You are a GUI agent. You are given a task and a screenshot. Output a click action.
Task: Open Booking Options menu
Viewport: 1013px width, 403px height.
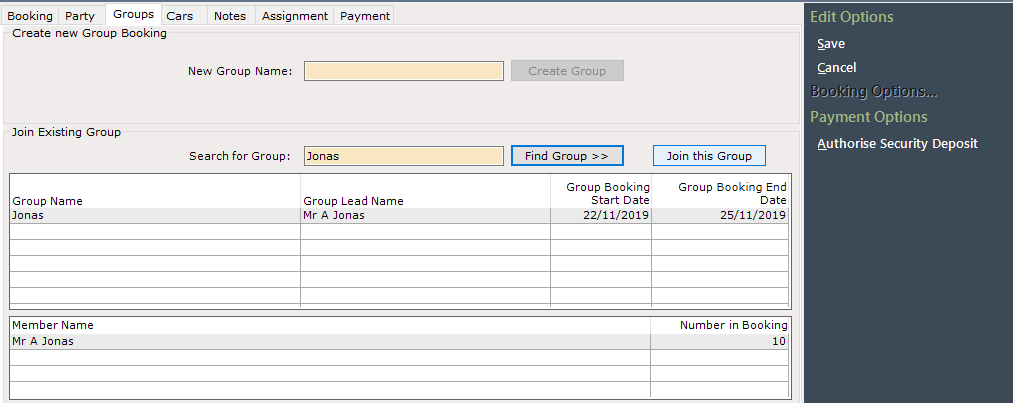873,92
